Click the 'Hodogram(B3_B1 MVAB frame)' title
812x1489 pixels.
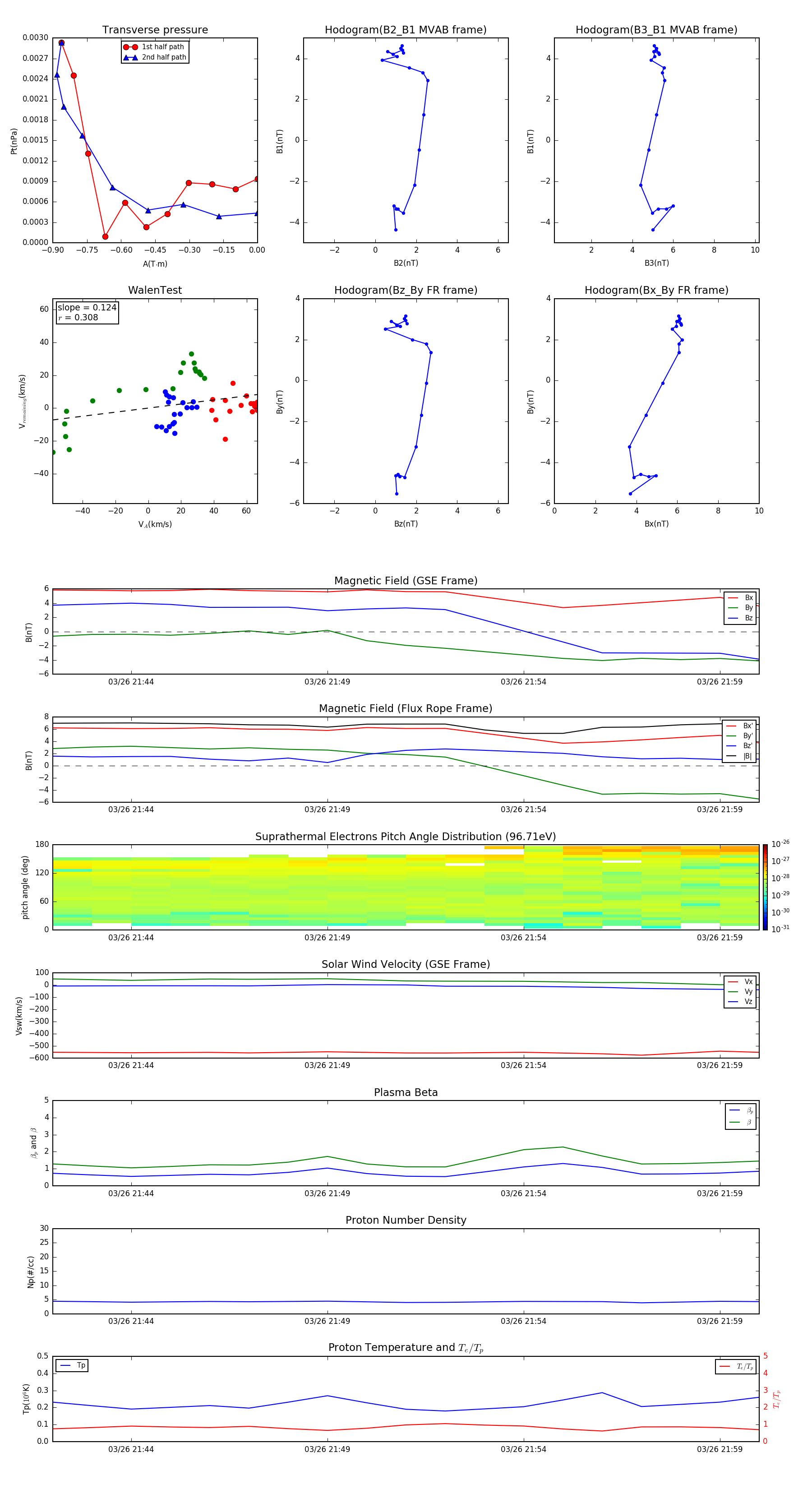[x=656, y=30]
